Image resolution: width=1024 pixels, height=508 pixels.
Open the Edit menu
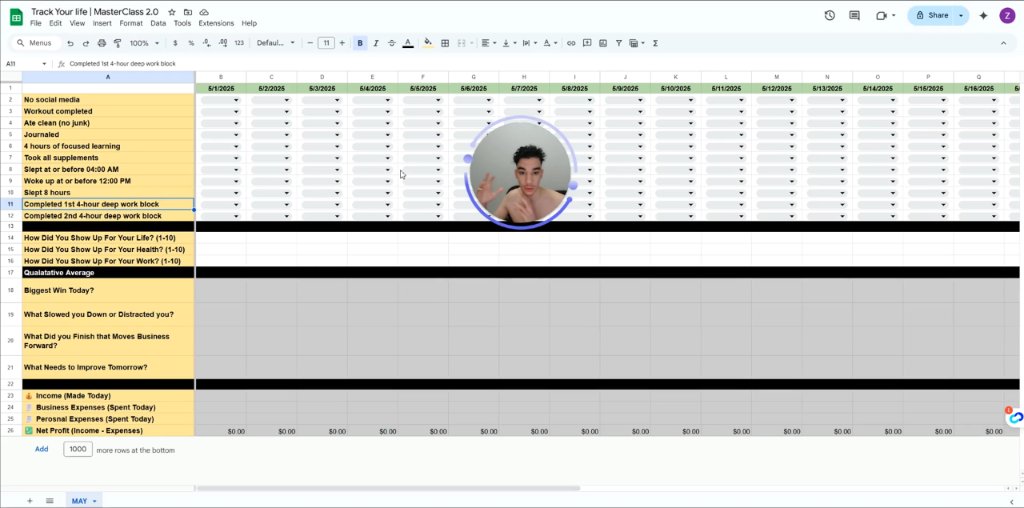(56, 23)
